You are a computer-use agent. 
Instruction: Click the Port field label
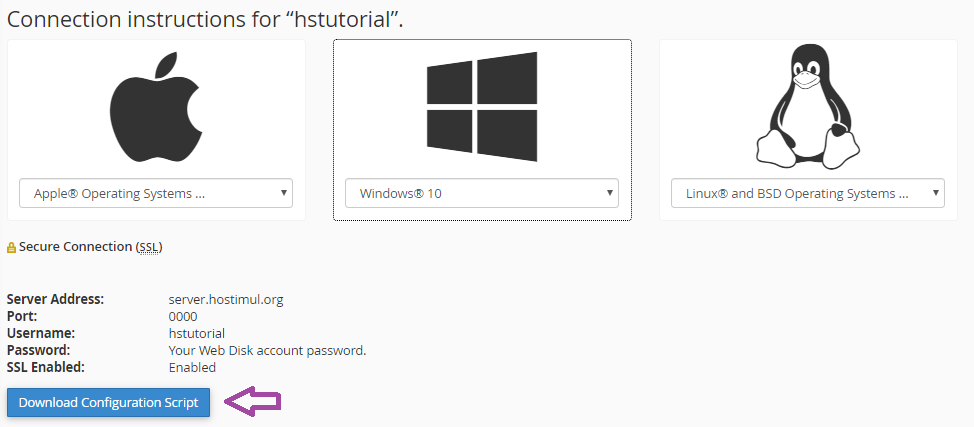click(x=21, y=316)
